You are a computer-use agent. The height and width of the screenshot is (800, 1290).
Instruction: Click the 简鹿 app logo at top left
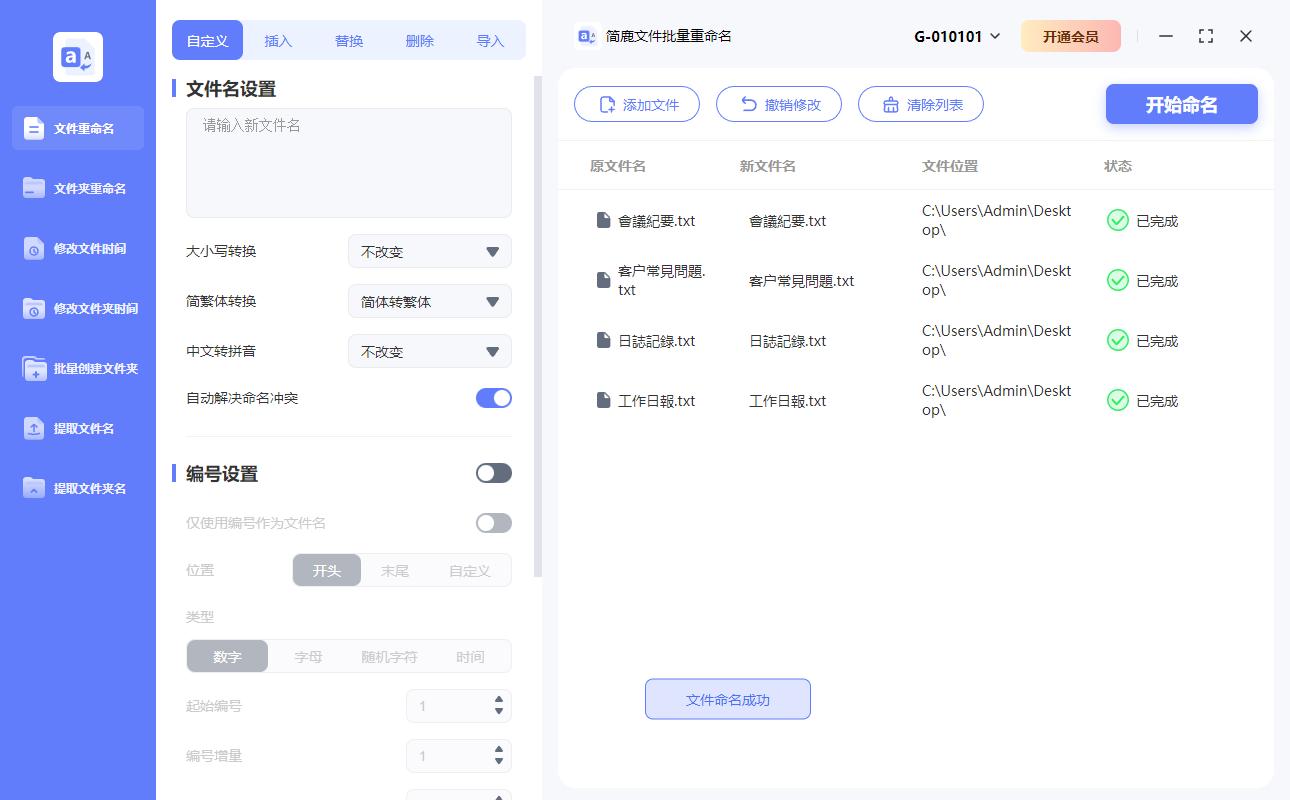[77, 57]
